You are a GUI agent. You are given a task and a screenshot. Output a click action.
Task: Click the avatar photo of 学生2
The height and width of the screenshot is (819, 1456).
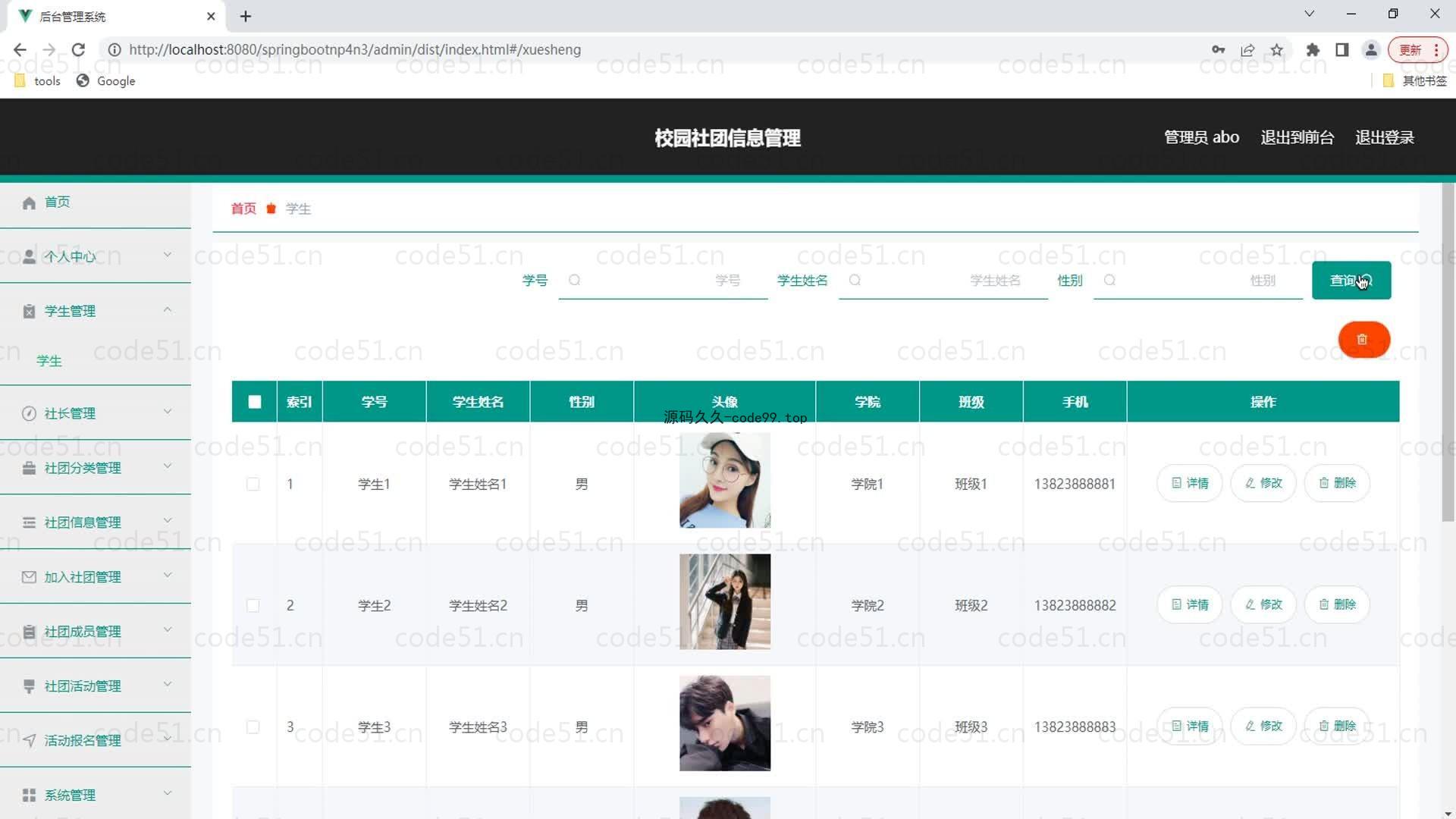[725, 601]
